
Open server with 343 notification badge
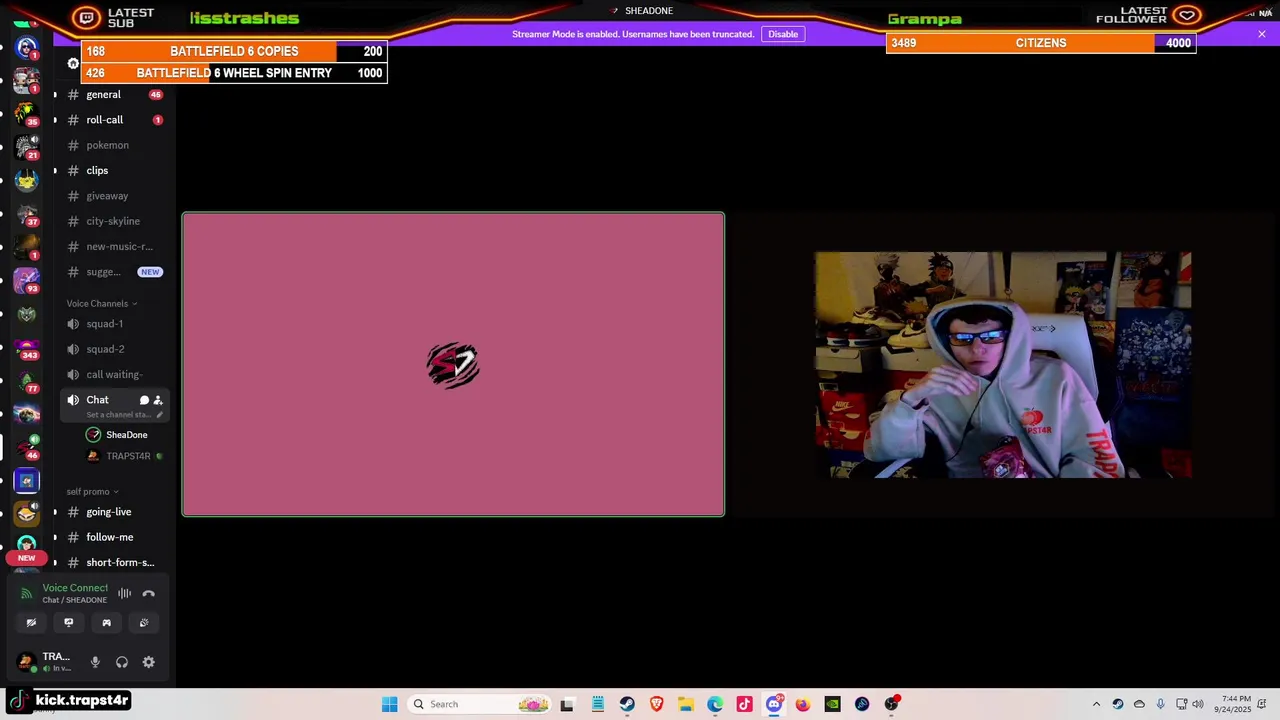click(27, 348)
